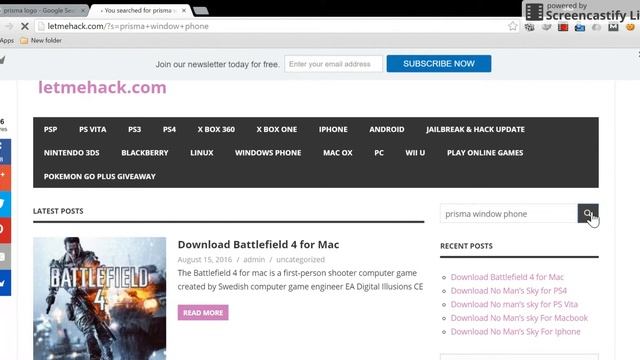Image resolution: width=640 pixels, height=360 pixels.
Task: Open the New folder bookmark
Action: tap(41, 40)
